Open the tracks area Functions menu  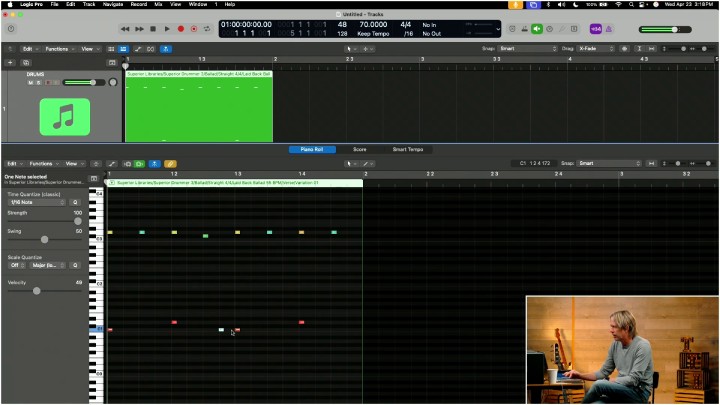pos(59,49)
